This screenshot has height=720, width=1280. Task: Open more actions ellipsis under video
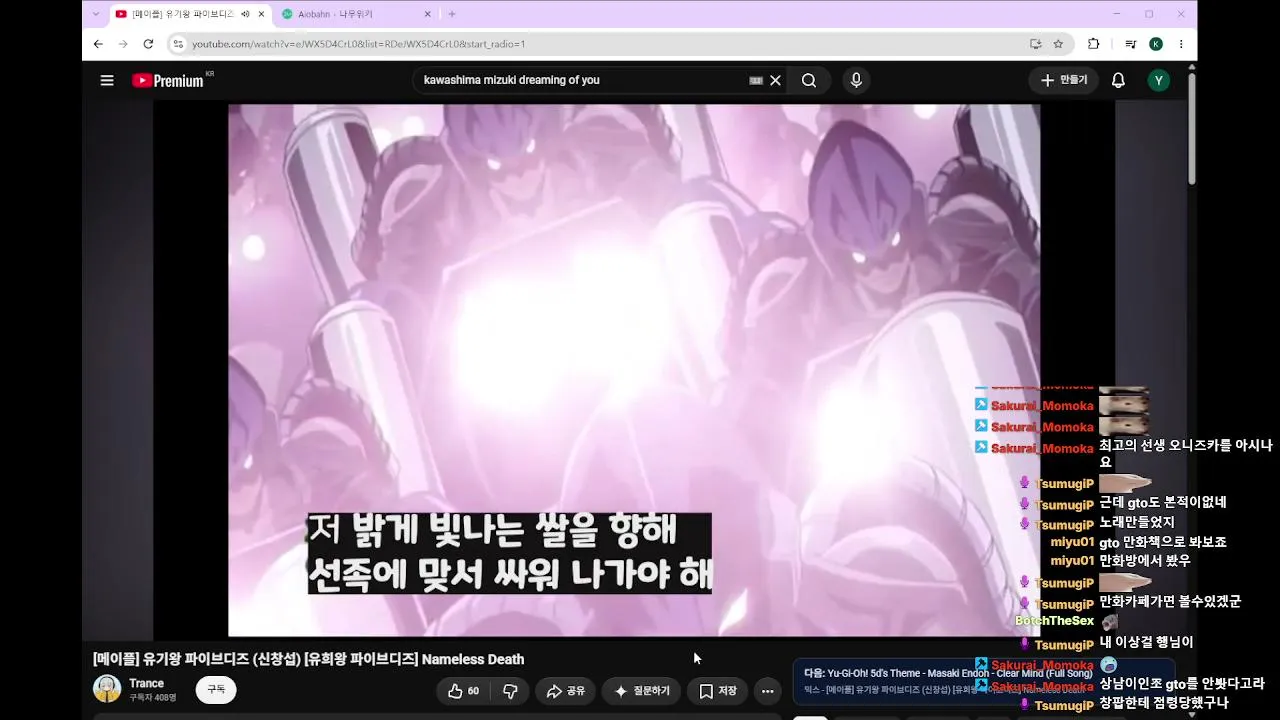click(x=767, y=691)
